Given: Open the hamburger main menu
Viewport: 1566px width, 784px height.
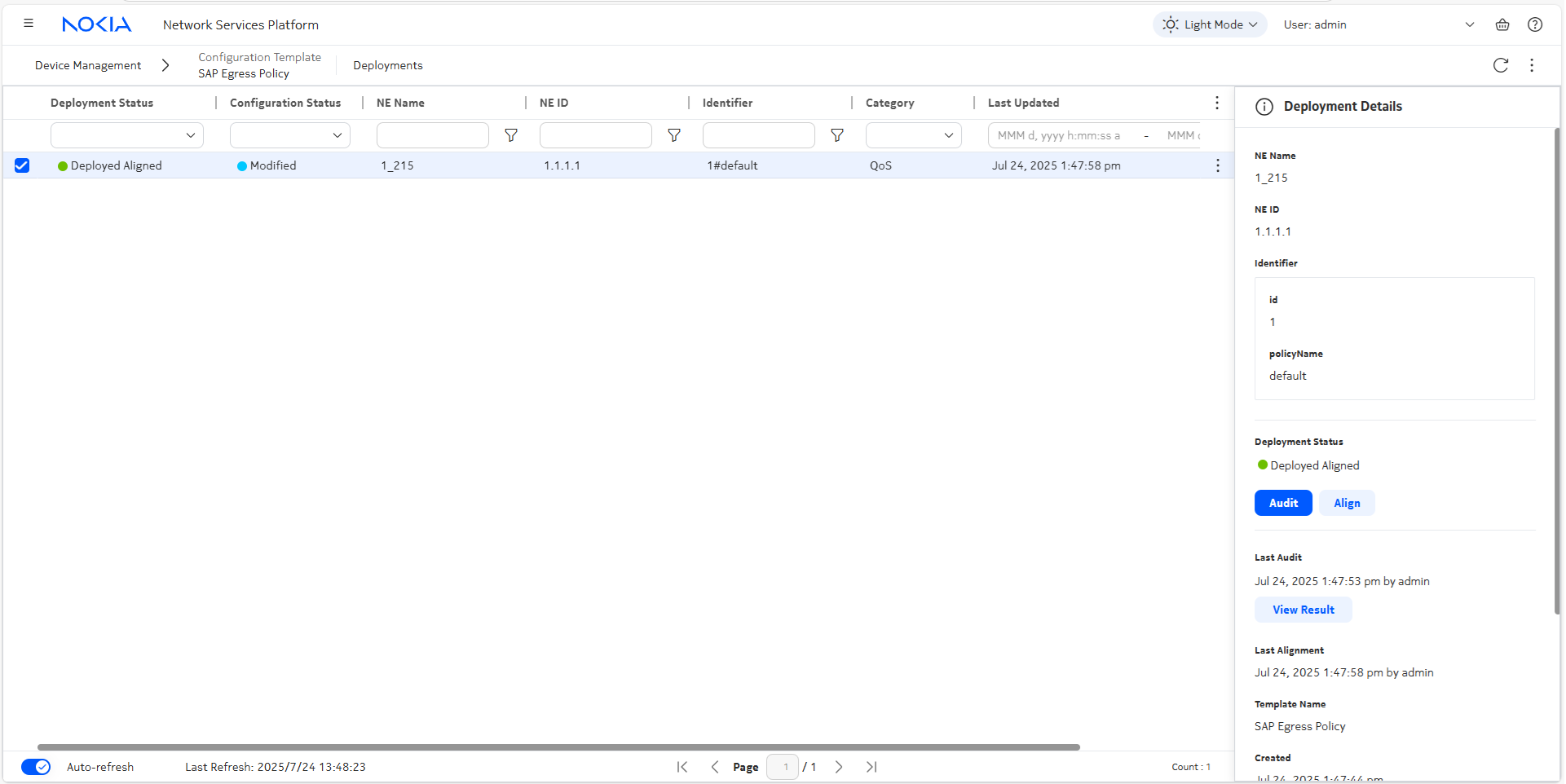Looking at the screenshot, I should coord(29,24).
